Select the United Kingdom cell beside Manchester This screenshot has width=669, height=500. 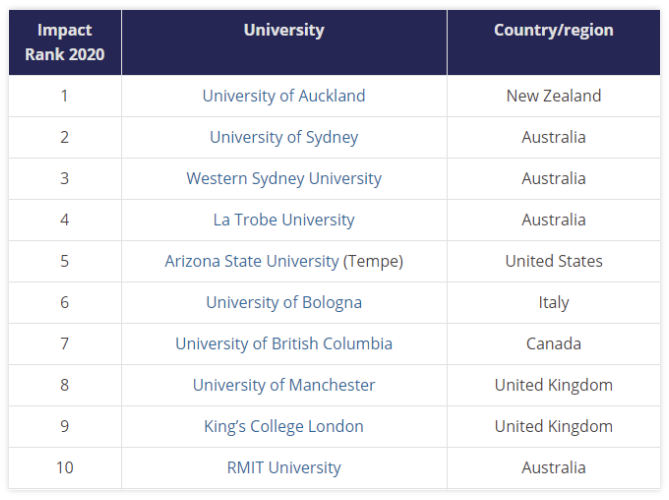[x=554, y=385]
